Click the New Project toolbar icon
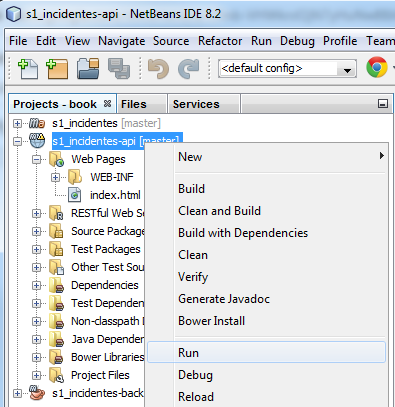Screen dimensions: 395x407 pos(57,69)
